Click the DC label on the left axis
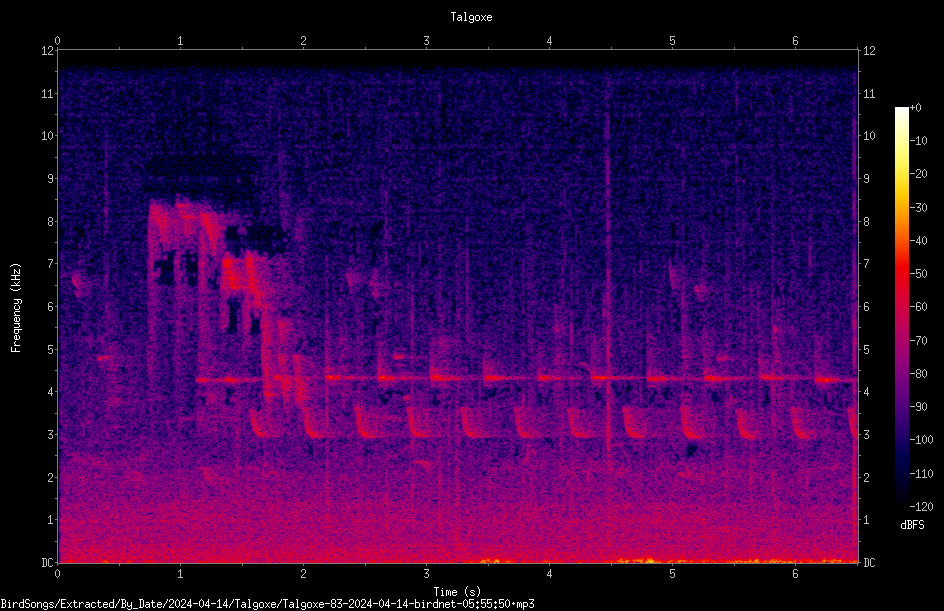Image resolution: width=944 pixels, height=611 pixels. 47,562
